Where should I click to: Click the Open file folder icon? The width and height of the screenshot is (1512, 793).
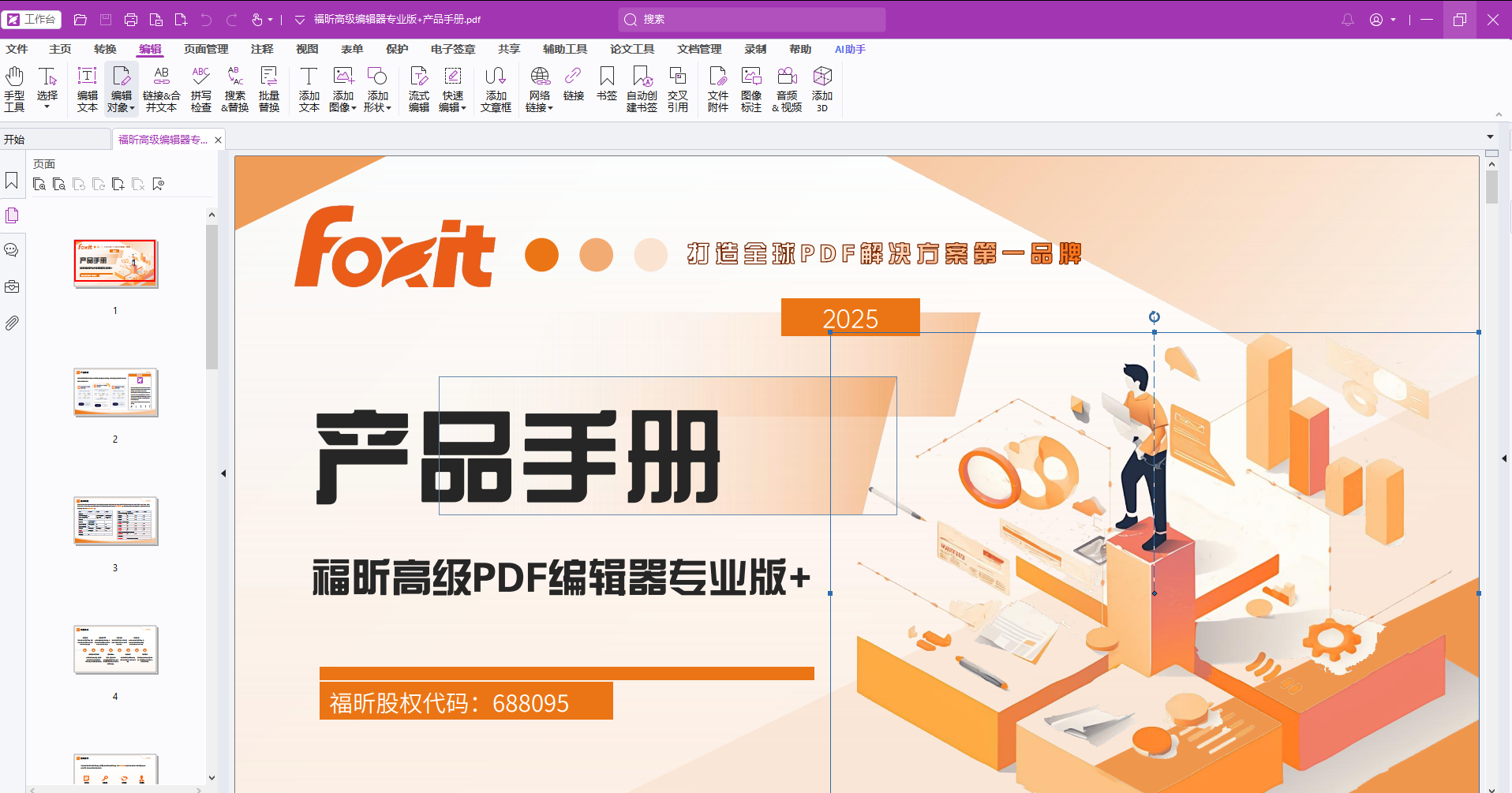click(80, 20)
